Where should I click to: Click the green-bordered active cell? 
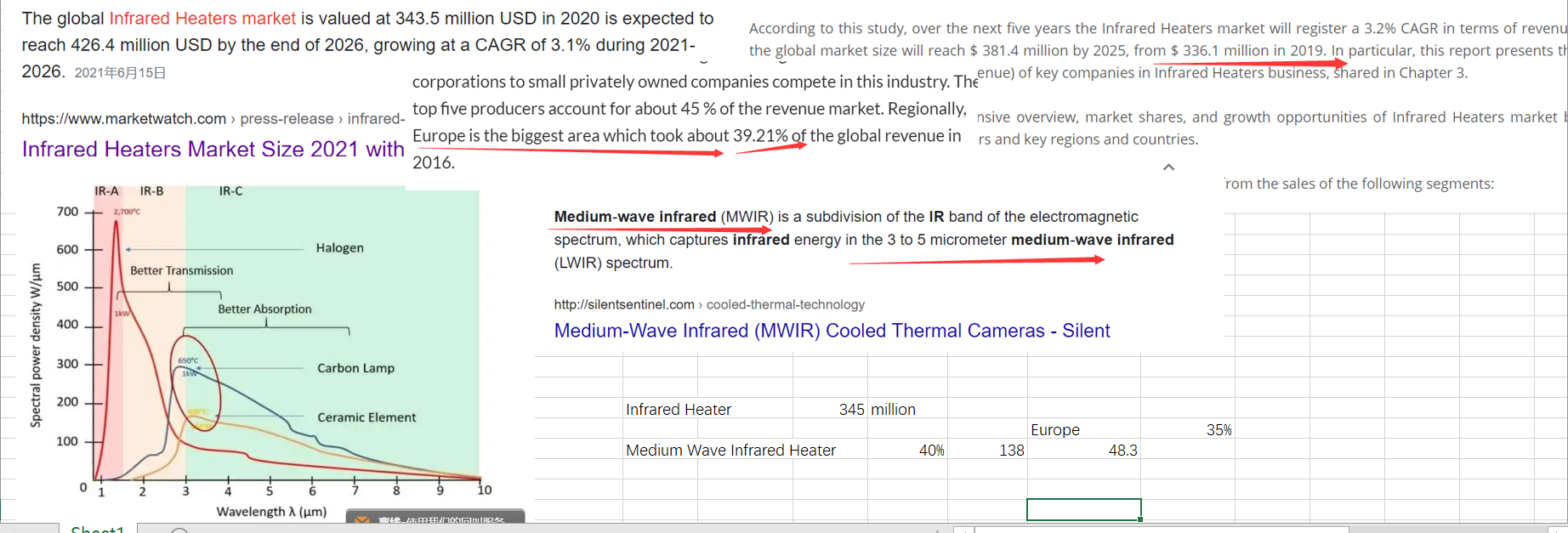1083,509
